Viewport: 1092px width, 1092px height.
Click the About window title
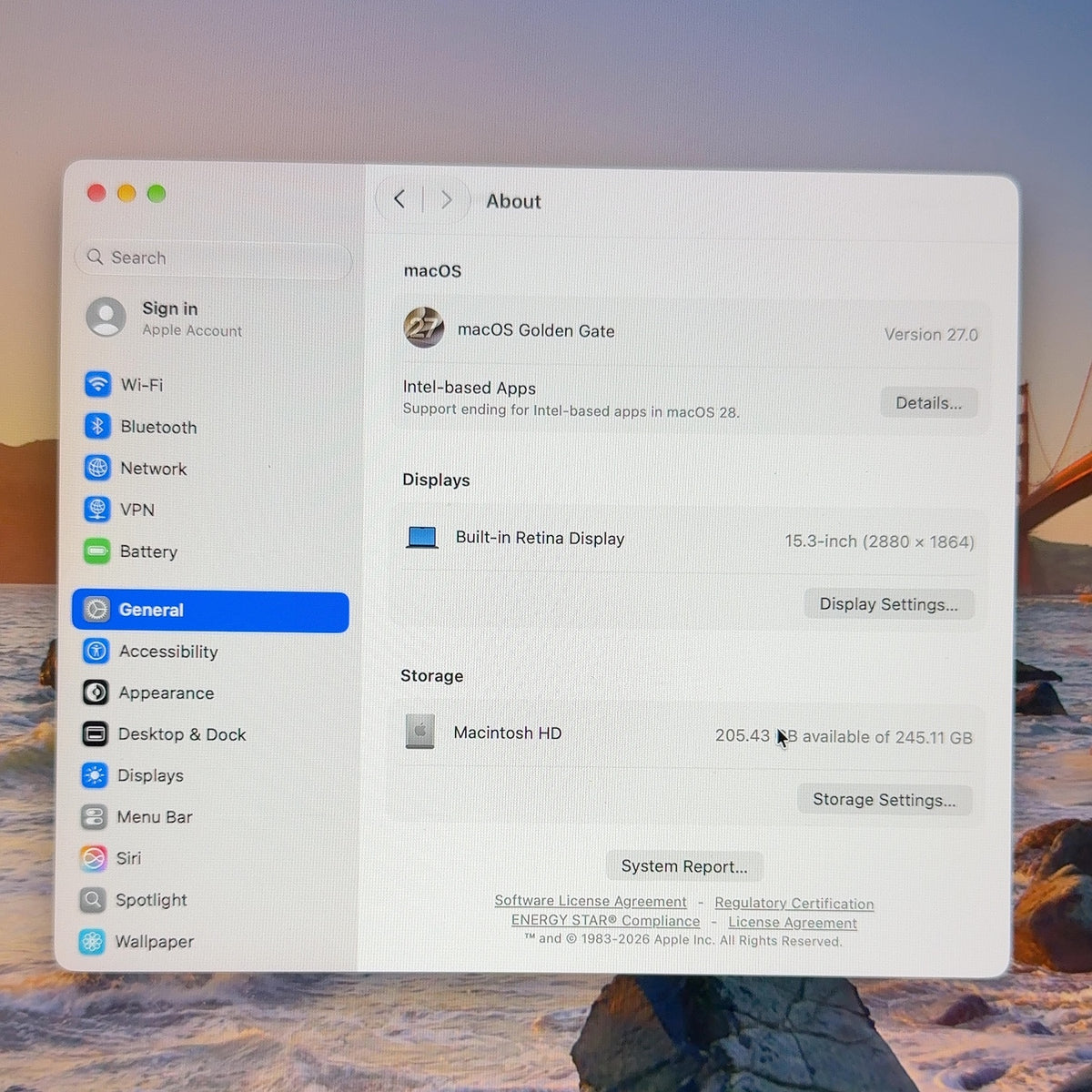[513, 201]
